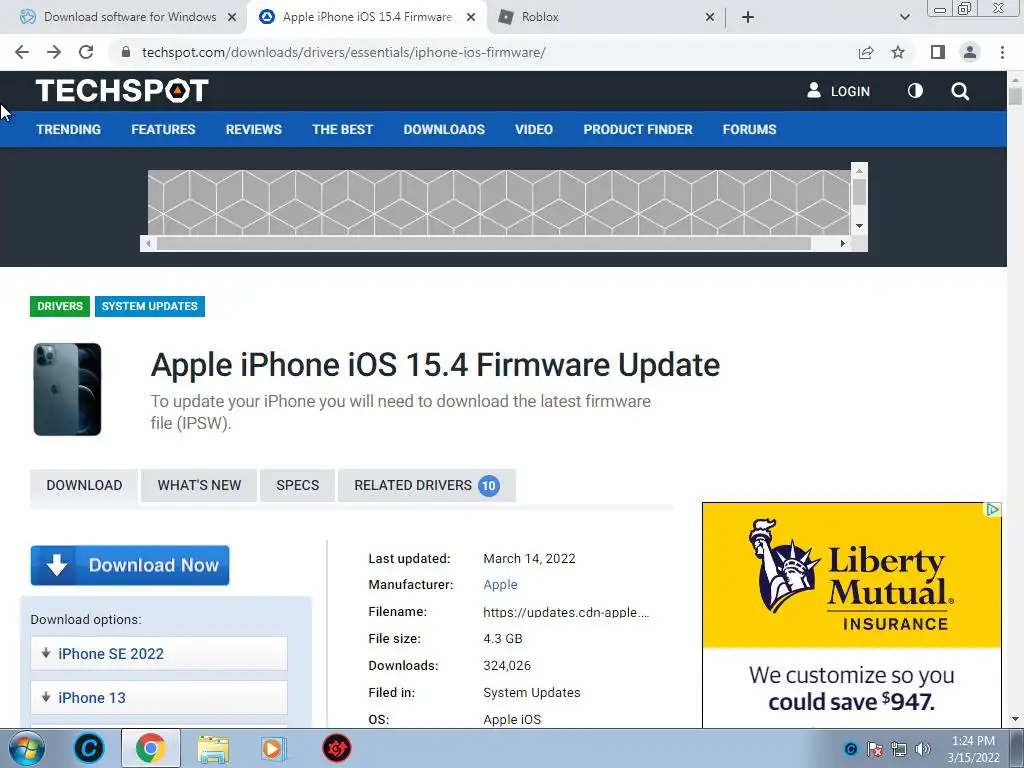Screen dimensions: 1024x768
Task: Click the address bar URL
Action: [344, 52]
